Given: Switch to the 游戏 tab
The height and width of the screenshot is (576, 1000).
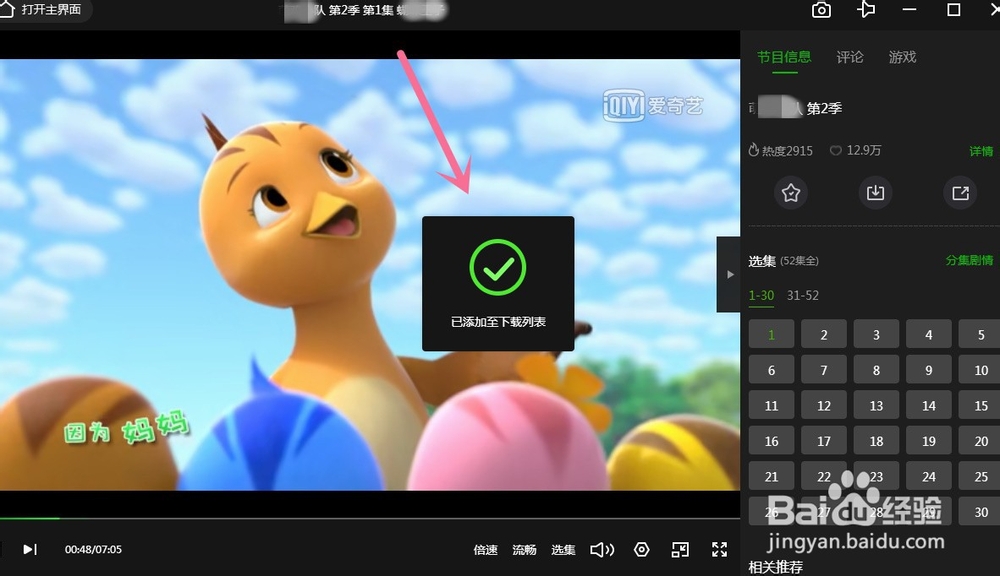Looking at the screenshot, I should click(902, 57).
